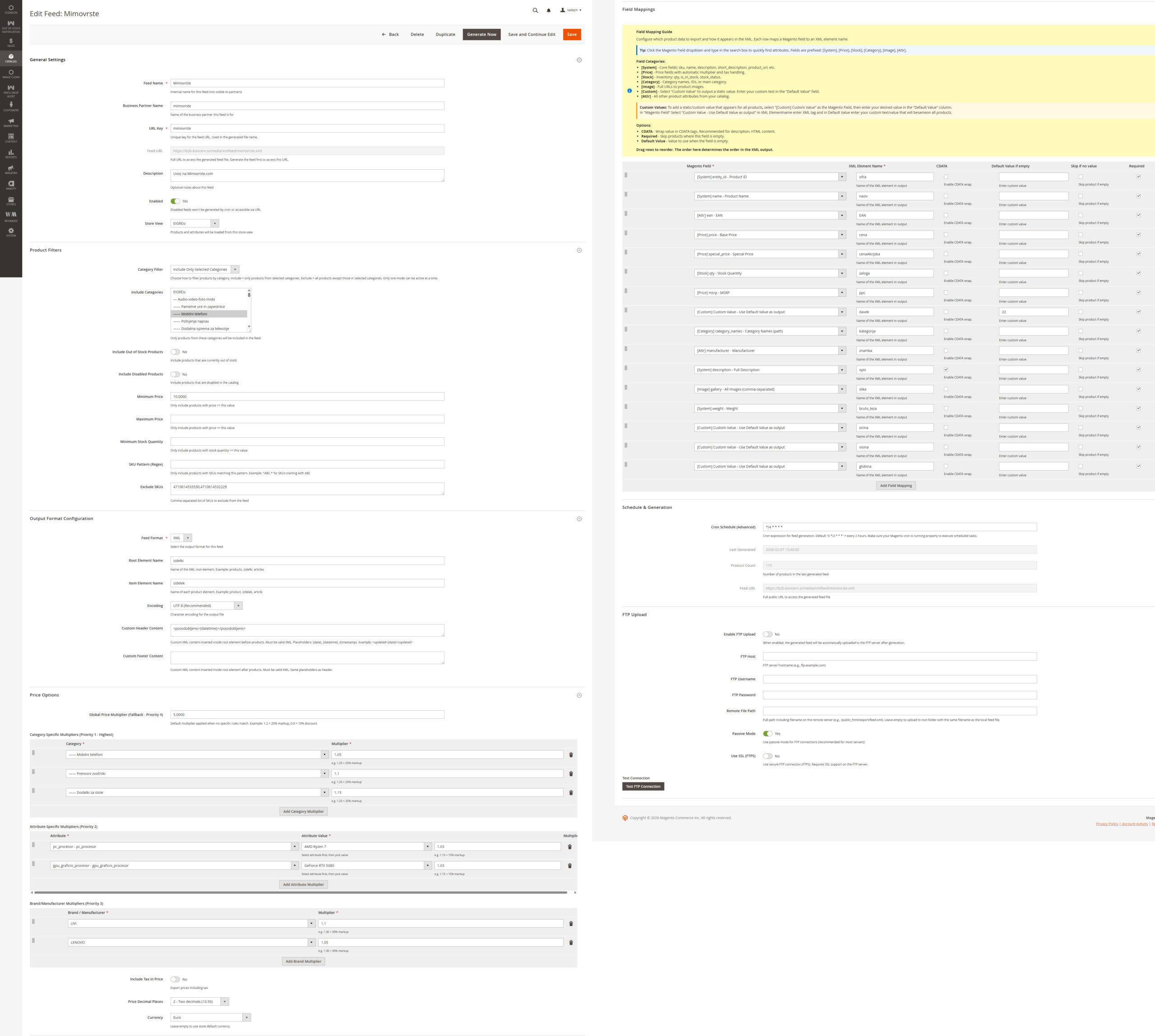Open the Marketing sidebar menu
This screenshot has width=1155, height=1036.
pos(11,122)
